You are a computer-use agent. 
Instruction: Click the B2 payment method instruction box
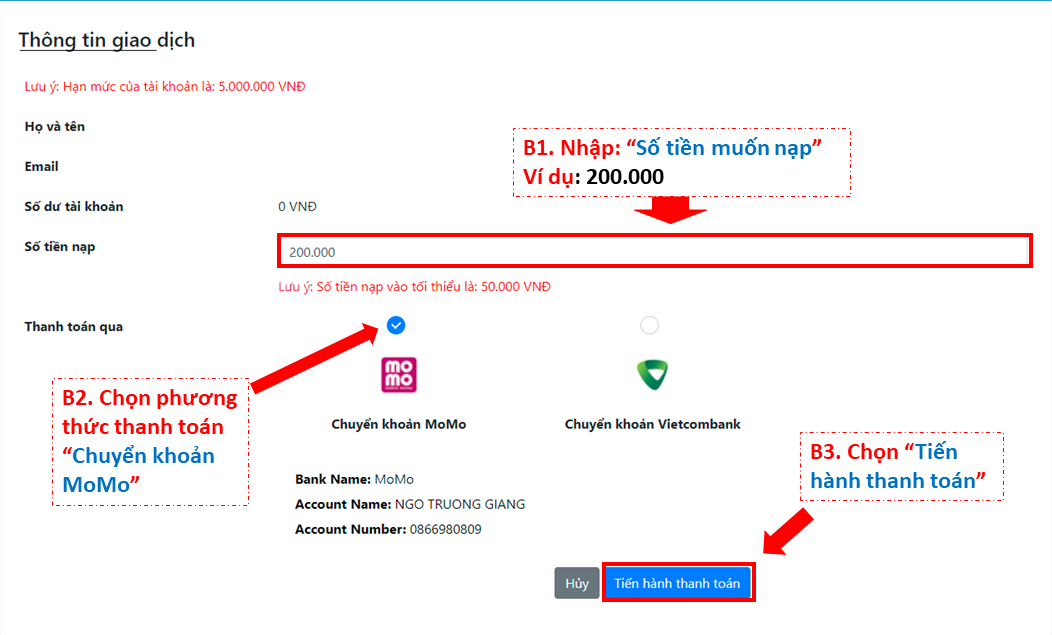[150, 441]
